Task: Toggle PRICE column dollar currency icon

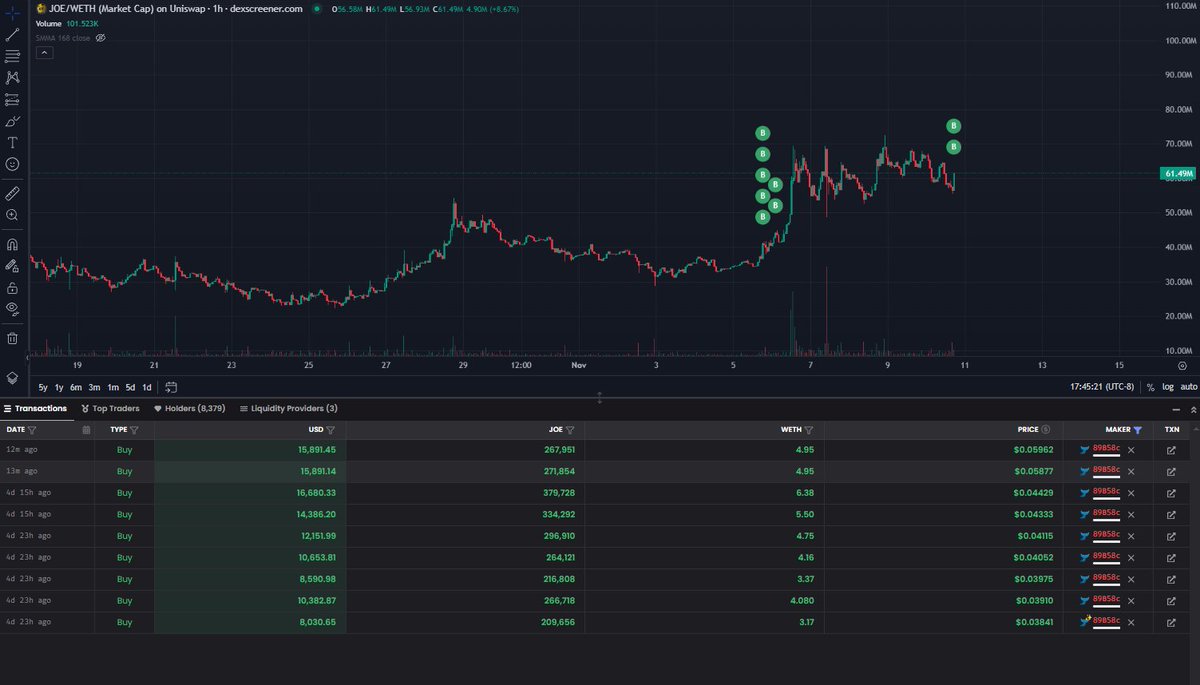Action: pos(1045,429)
